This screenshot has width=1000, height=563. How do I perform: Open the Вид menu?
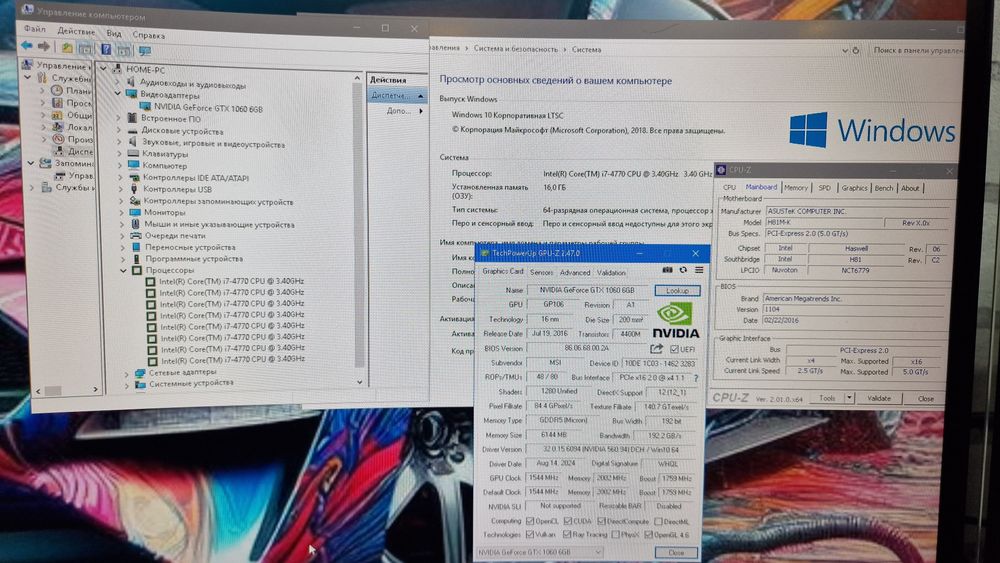click(x=114, y=33)
